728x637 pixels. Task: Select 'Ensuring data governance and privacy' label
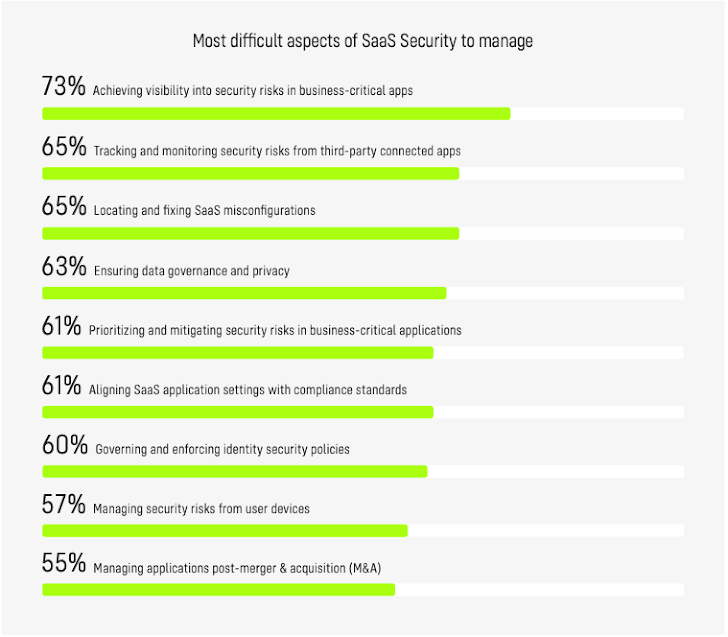pyautogui.click(x=191, y=271)
